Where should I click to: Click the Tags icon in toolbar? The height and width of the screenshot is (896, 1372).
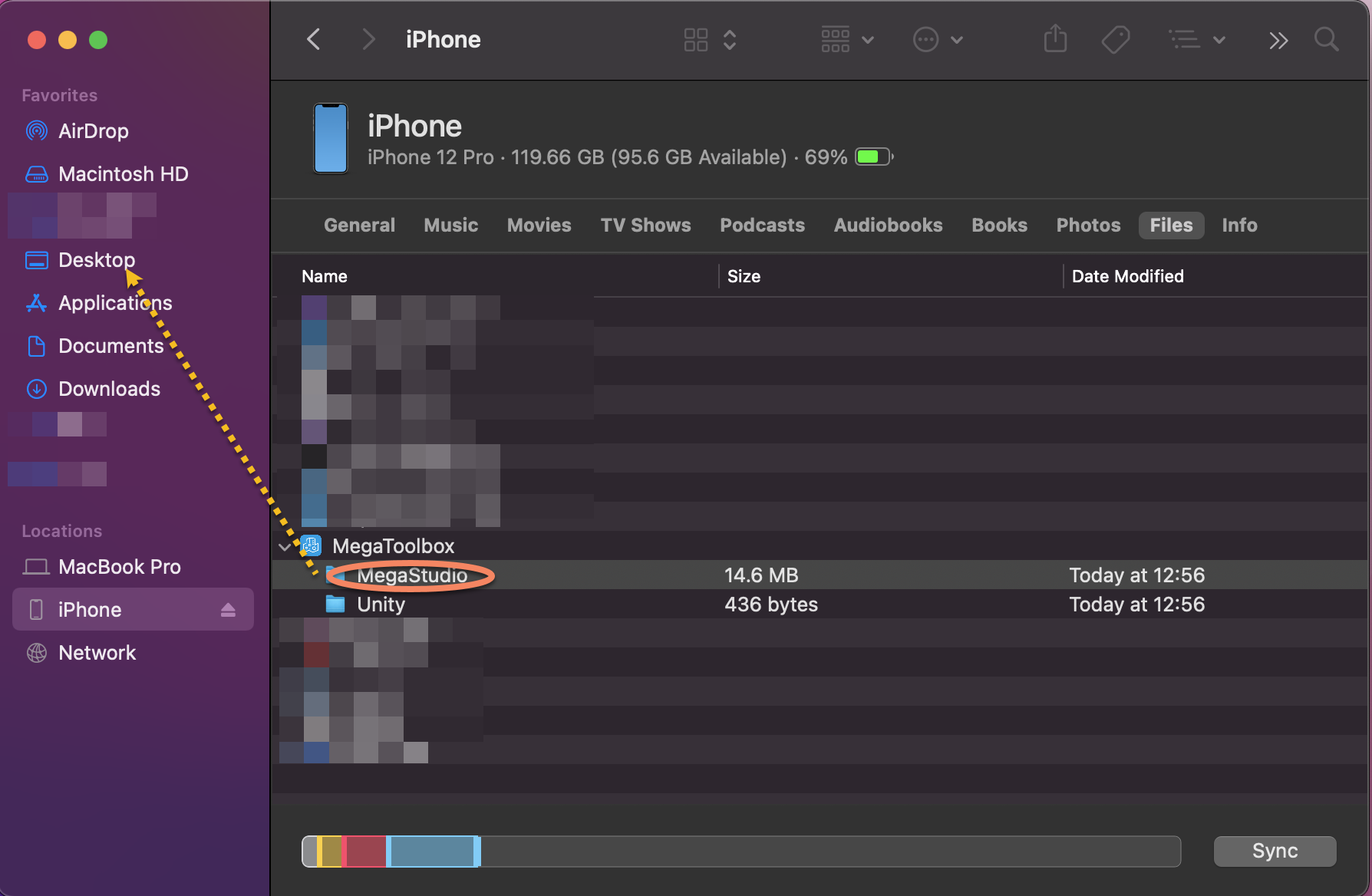point(1115,39)
